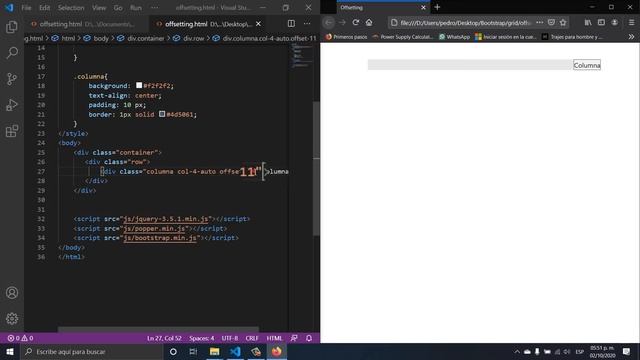The image size is (640, 360).
Task: Open Firefox Library icon
Action: tap(588, 22)
